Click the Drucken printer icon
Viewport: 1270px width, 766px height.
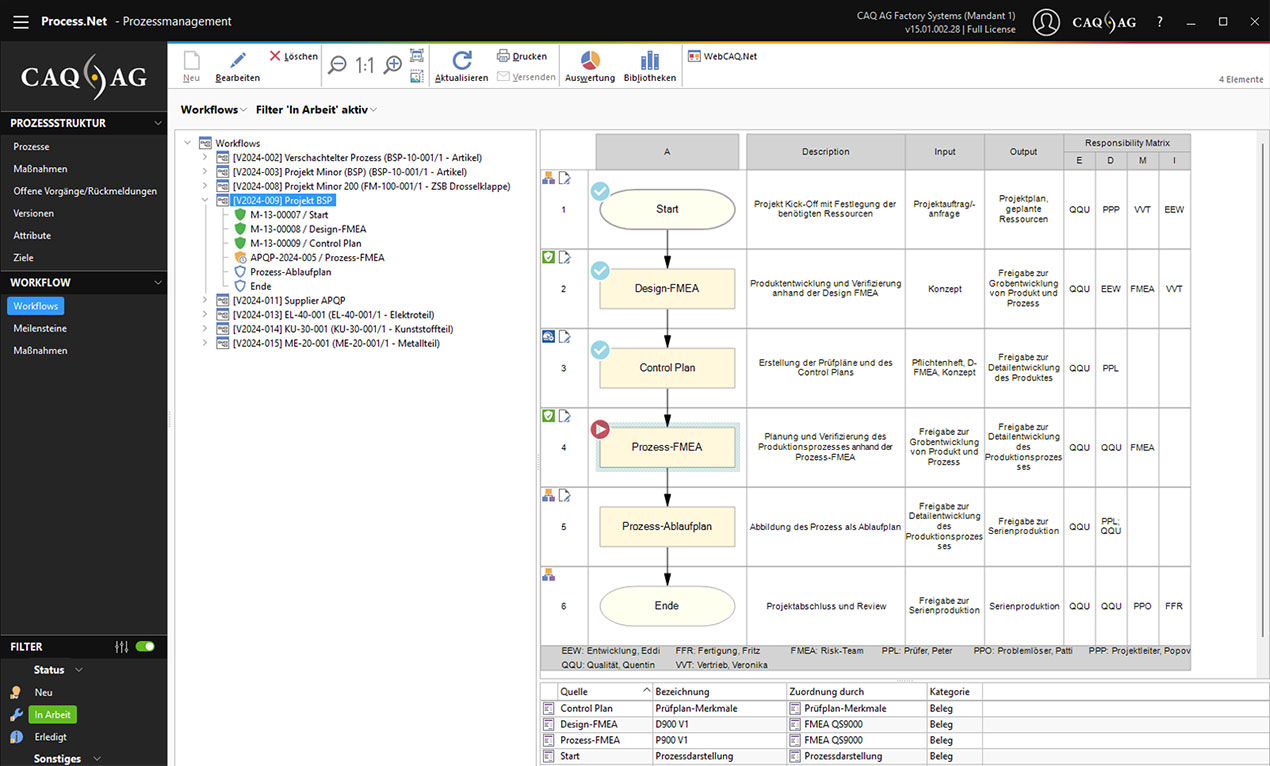pyautogui.click(x=504, y=57)
